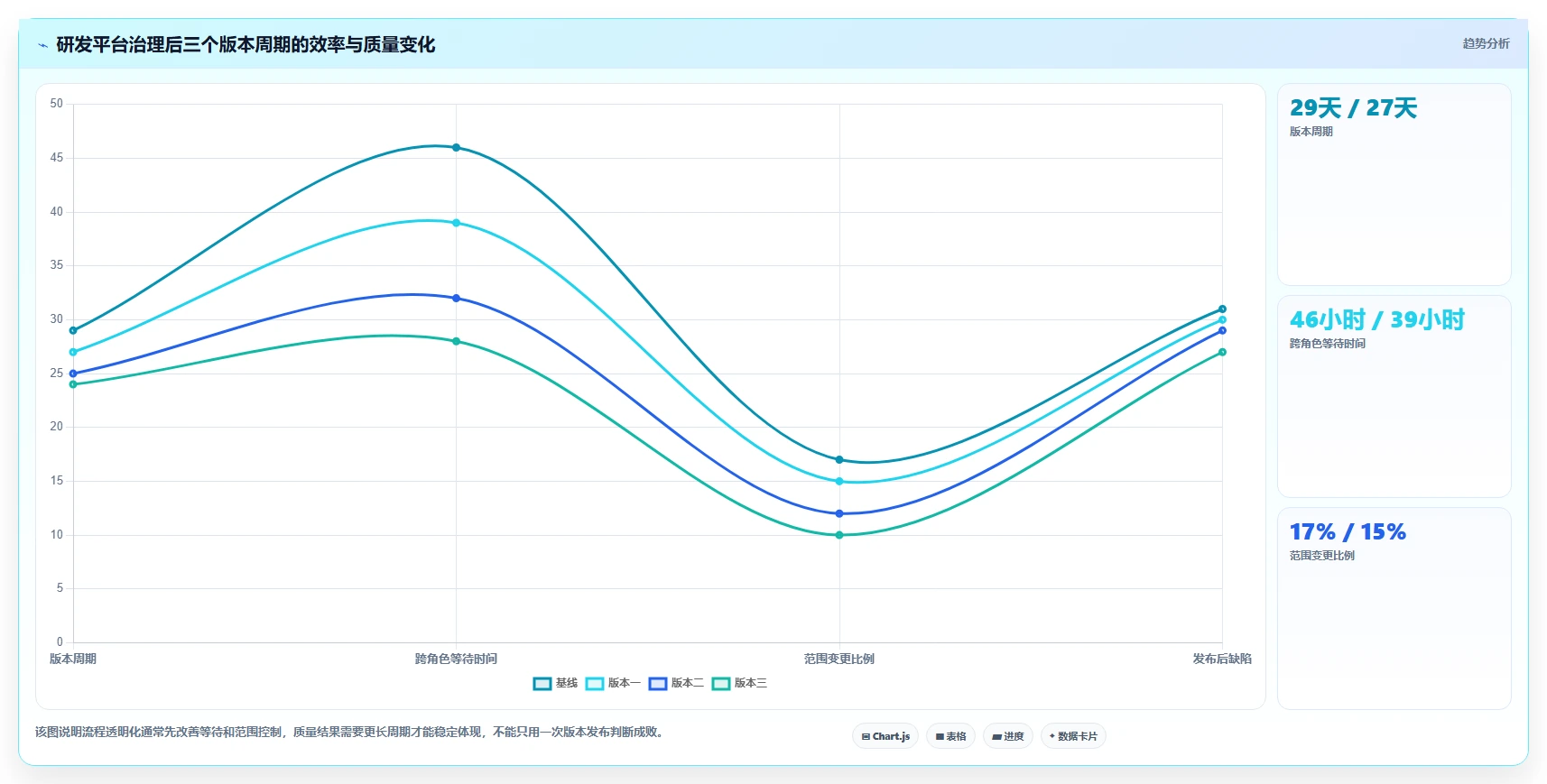Click the y-axis tick label 25
The height and width of the screenshot is (784, 1547).
point(57,373)
